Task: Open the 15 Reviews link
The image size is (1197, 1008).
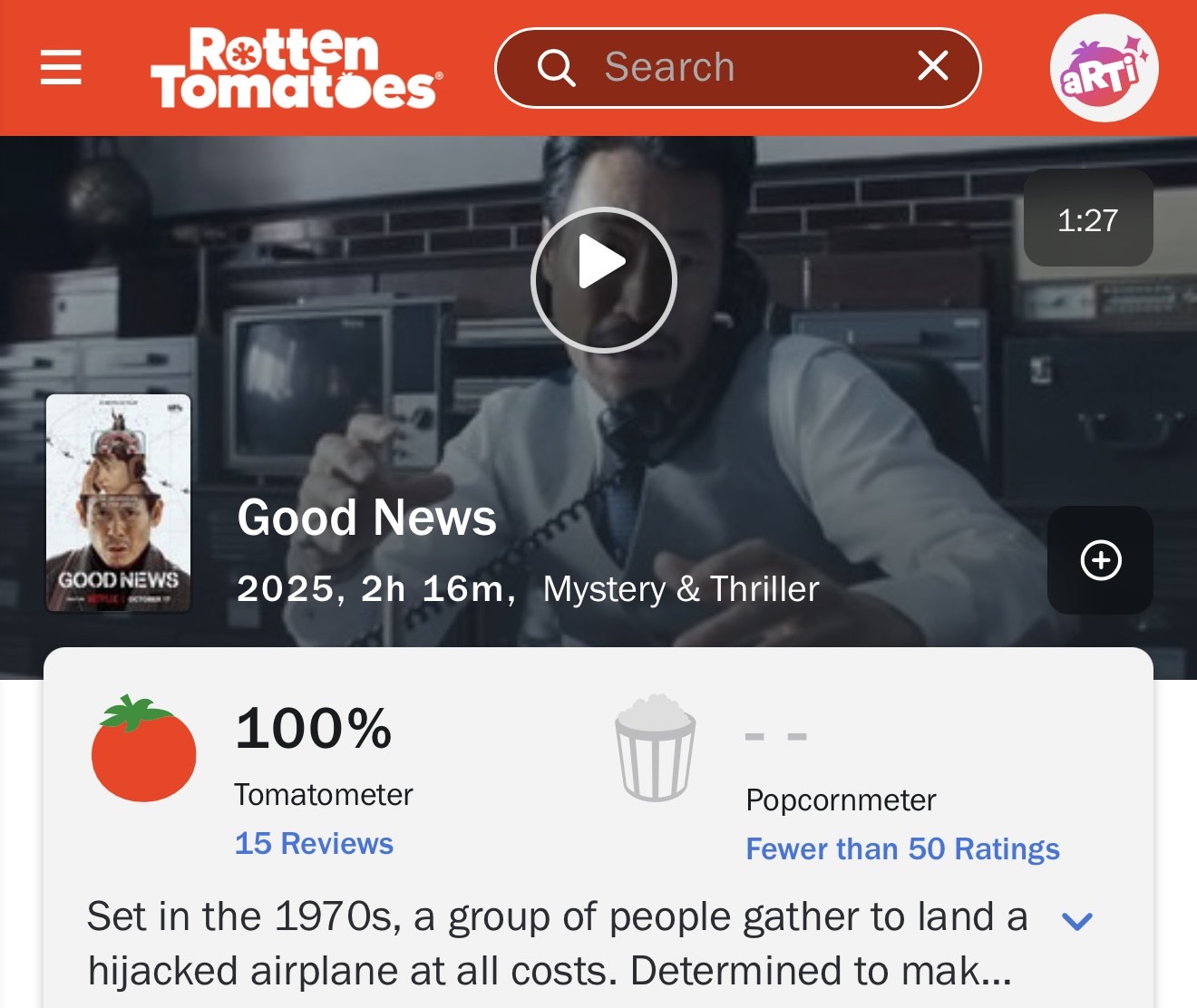Action: click(x=314, y=843)
